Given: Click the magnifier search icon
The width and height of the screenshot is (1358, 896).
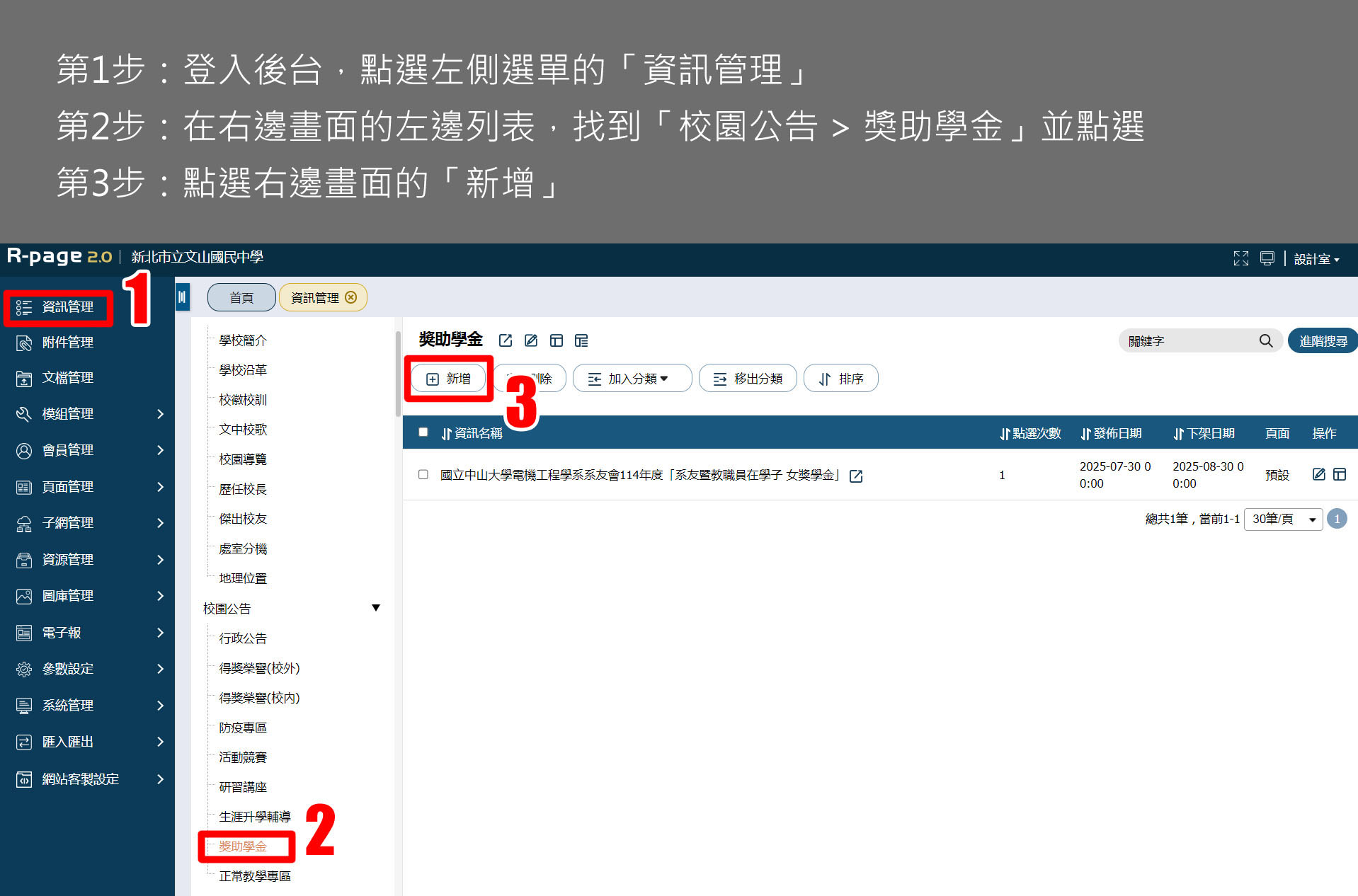Looking at the screenshot, I should [1266, 341].
